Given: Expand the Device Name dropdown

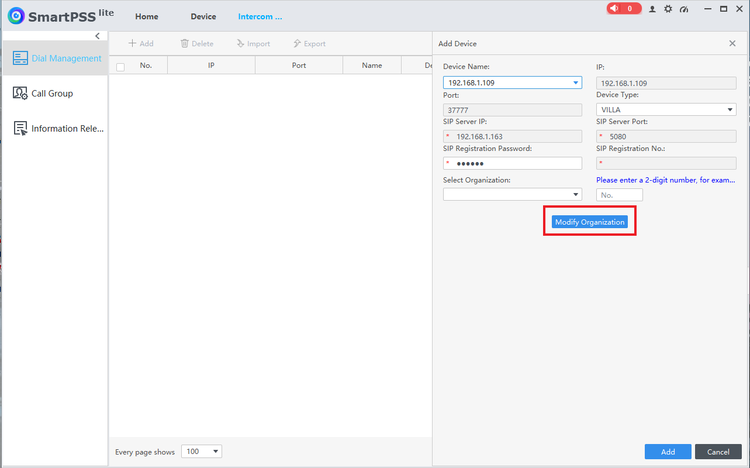Looking at the screenshot, I should click(x=575, y=83).
